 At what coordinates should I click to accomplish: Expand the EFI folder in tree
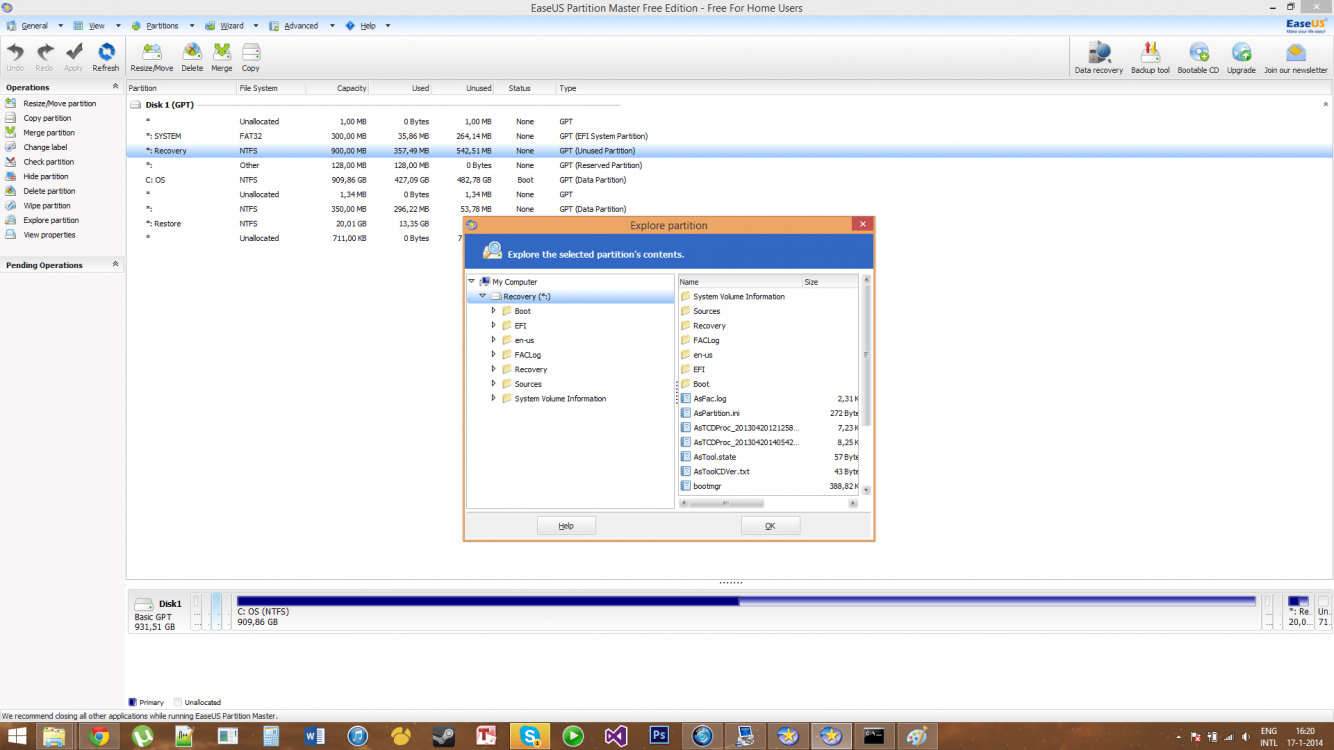click(x=494, y=326)
